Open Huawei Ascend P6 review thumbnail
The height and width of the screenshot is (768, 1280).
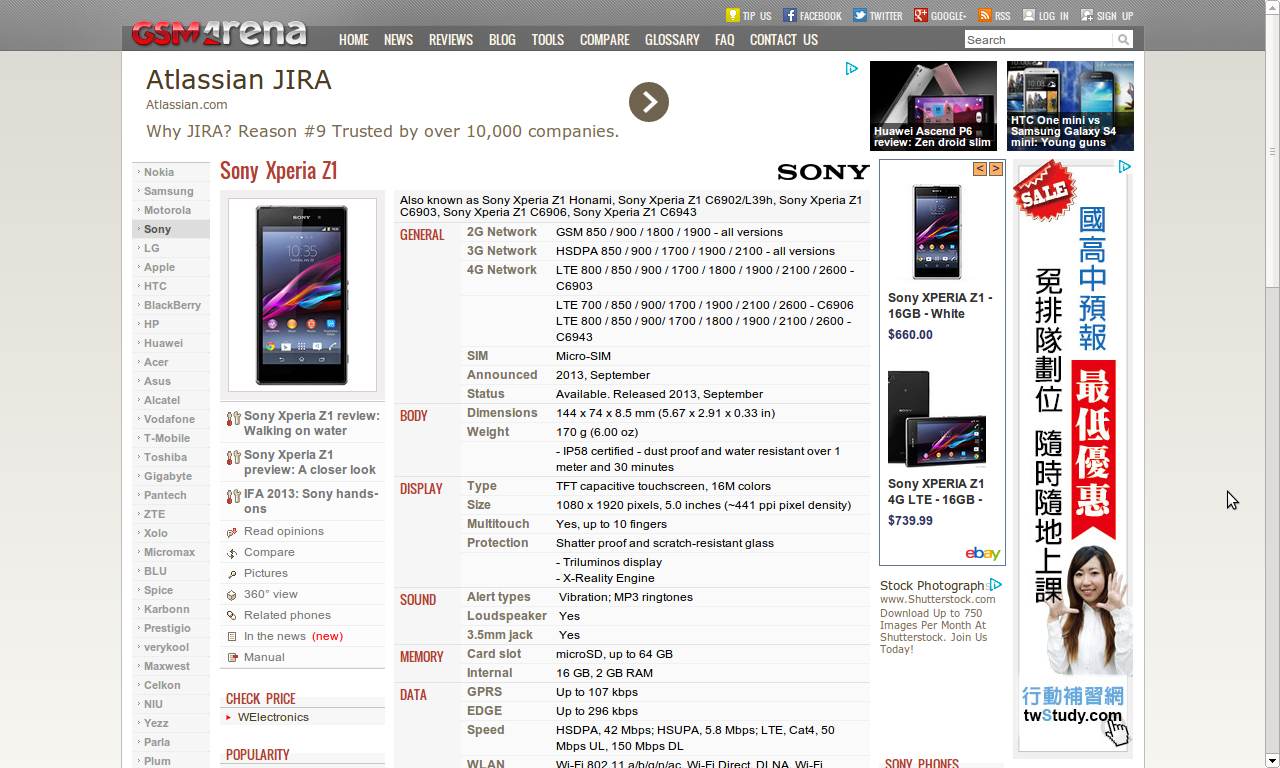[x=933, y=106]
